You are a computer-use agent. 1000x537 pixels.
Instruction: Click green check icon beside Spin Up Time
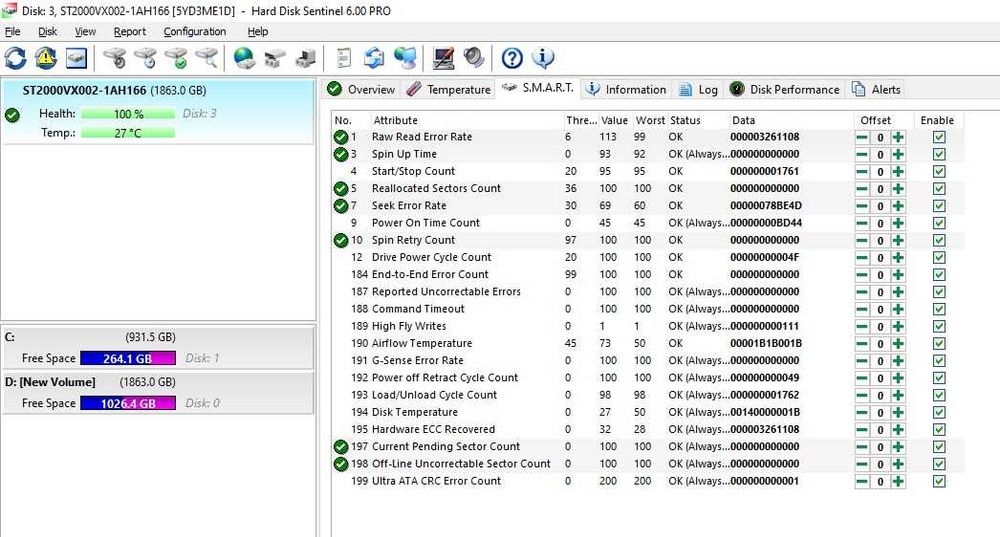(x=341, y=154)
